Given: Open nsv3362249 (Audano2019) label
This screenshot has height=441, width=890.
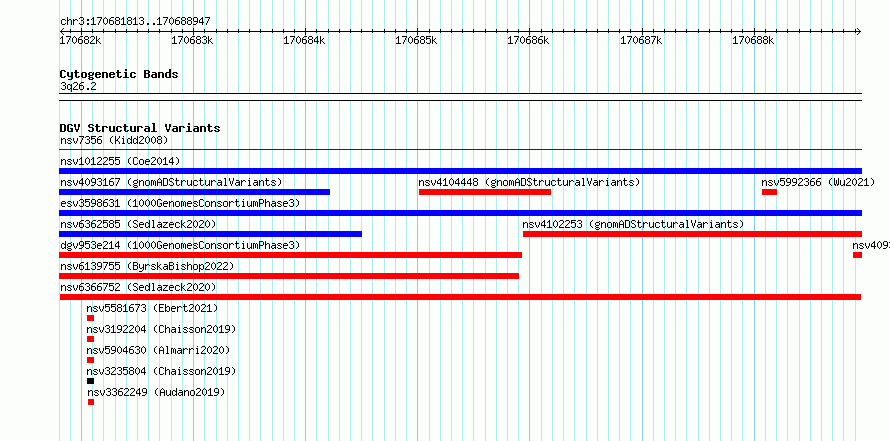Looking at the screenshot, I should (156, 392).
